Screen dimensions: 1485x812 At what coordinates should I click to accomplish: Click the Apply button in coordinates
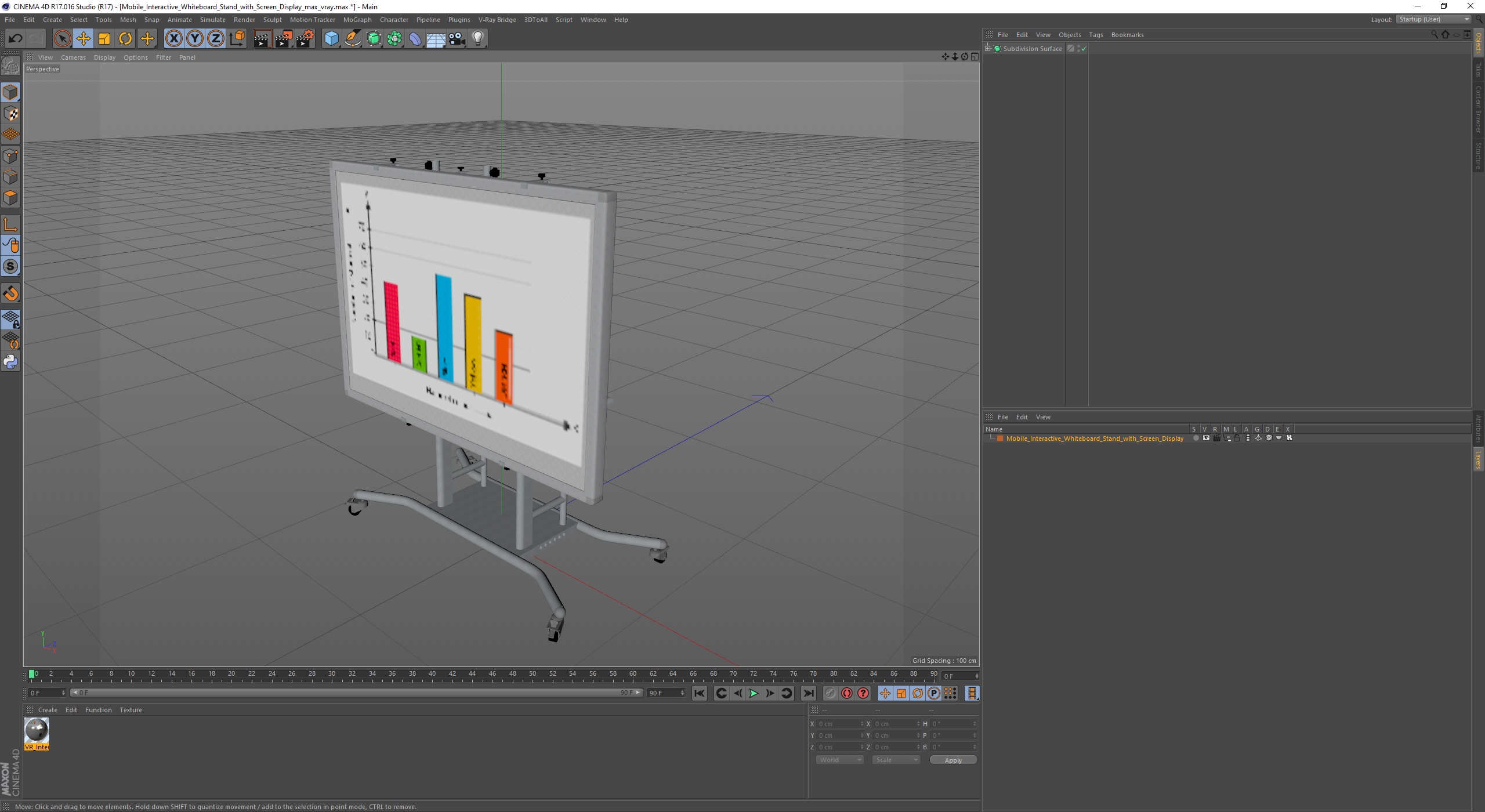tap(952, 759)
